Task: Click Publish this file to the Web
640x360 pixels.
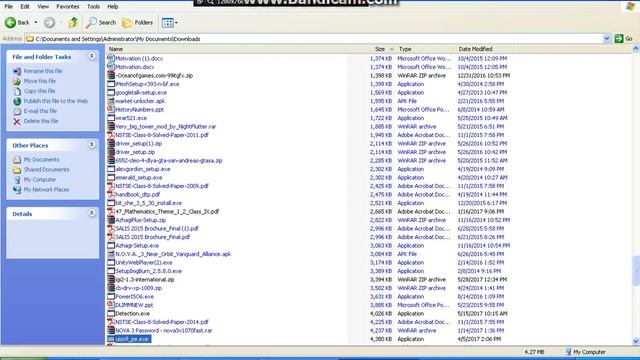Action: tap(56, 101)
